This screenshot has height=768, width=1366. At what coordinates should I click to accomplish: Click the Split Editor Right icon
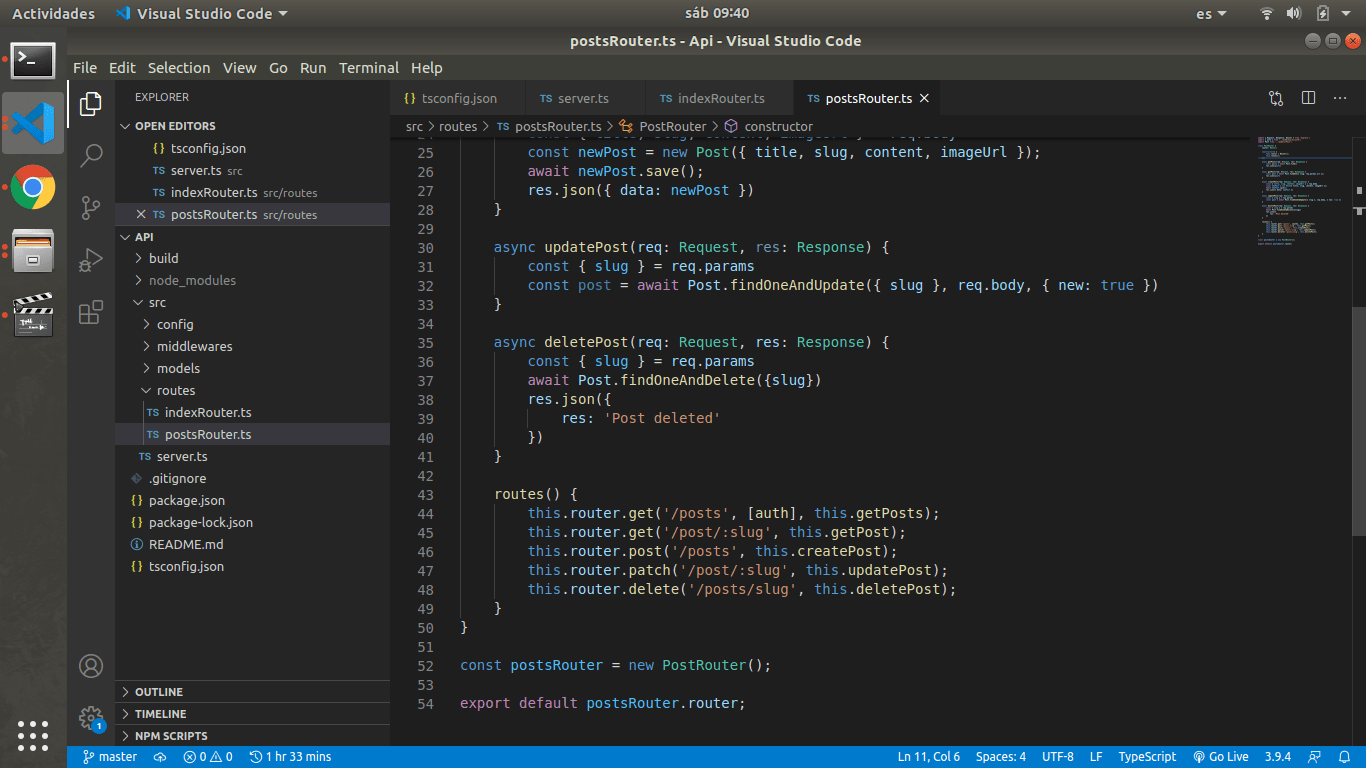[x=1308, y=98]
